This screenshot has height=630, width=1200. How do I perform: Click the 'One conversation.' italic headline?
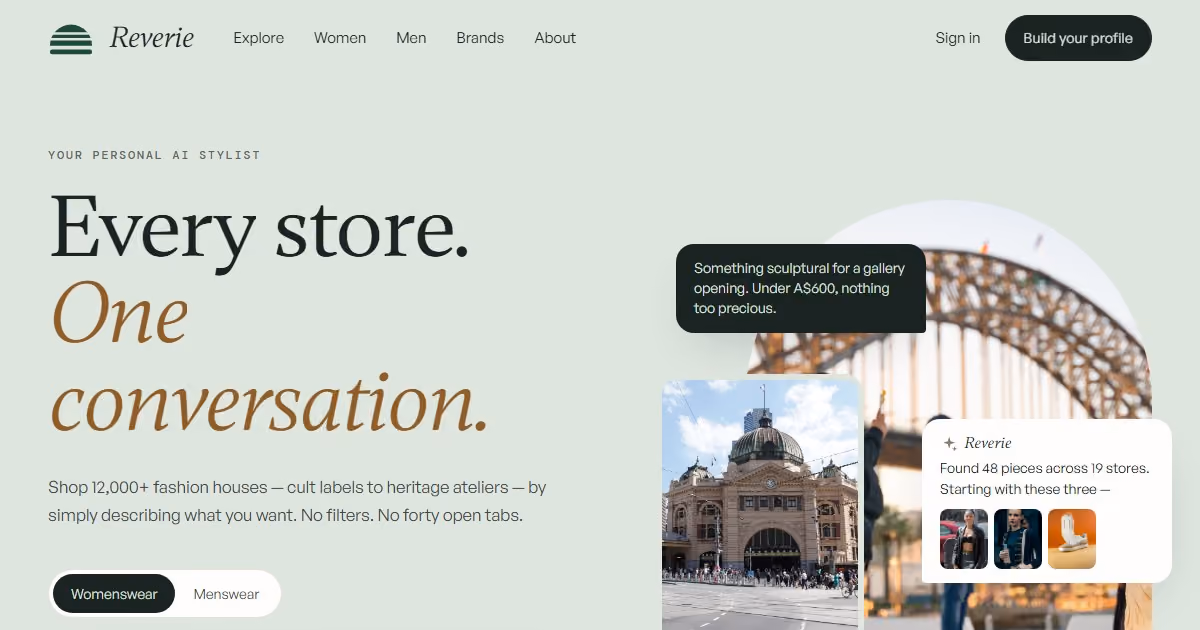coord(270,356)
